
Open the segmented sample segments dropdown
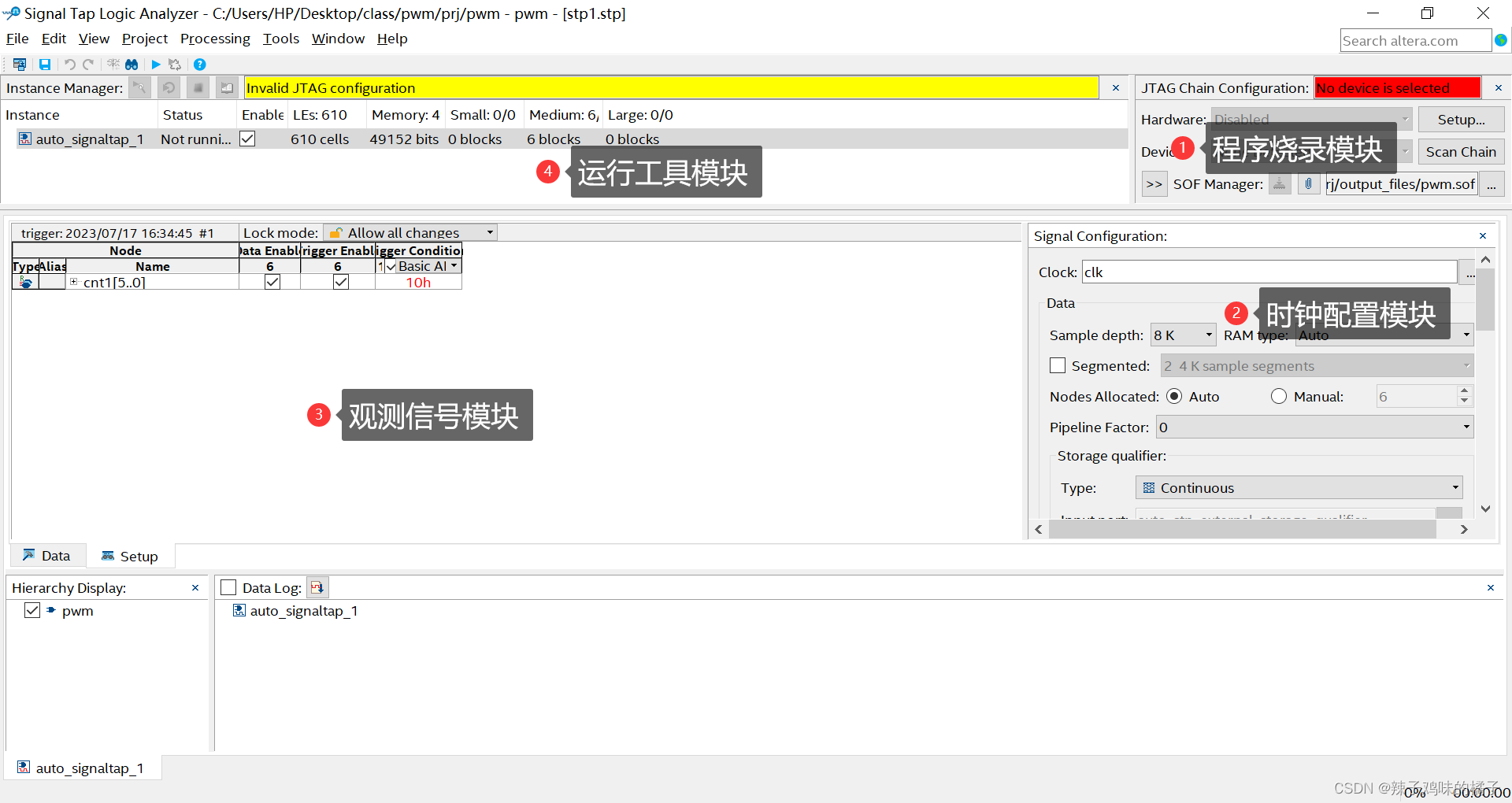pos(1317,365)
